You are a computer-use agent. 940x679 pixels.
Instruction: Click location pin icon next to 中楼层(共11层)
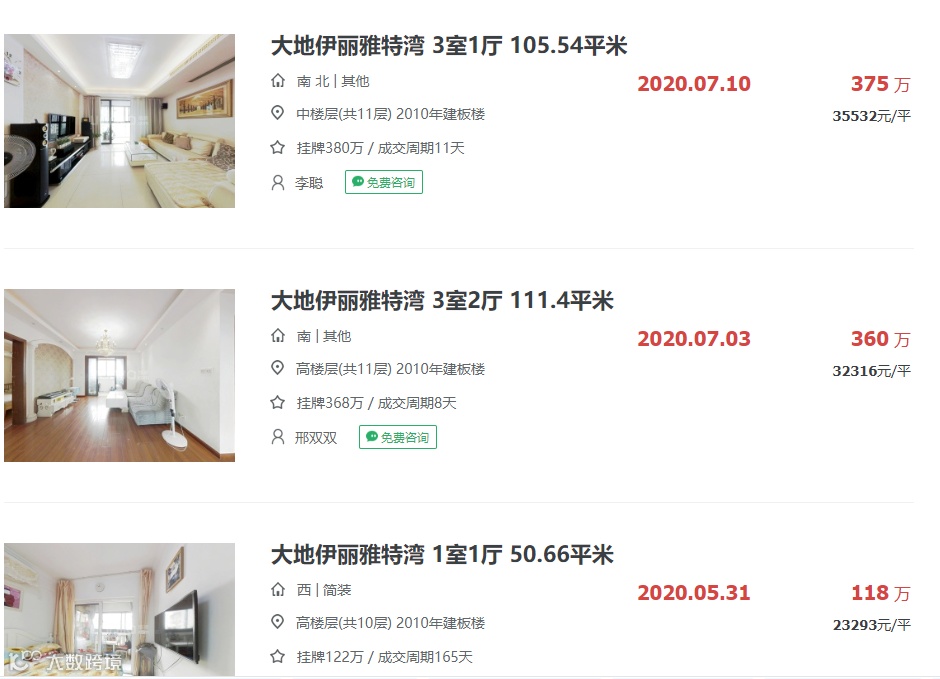(278, 113)
